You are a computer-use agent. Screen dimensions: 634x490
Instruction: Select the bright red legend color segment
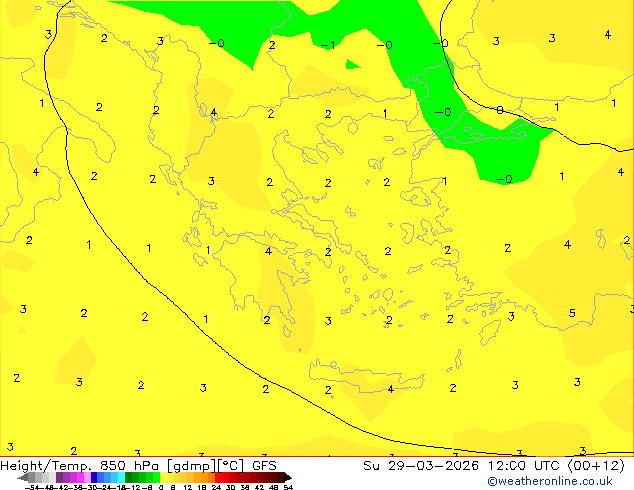click(x=218, y=477)
